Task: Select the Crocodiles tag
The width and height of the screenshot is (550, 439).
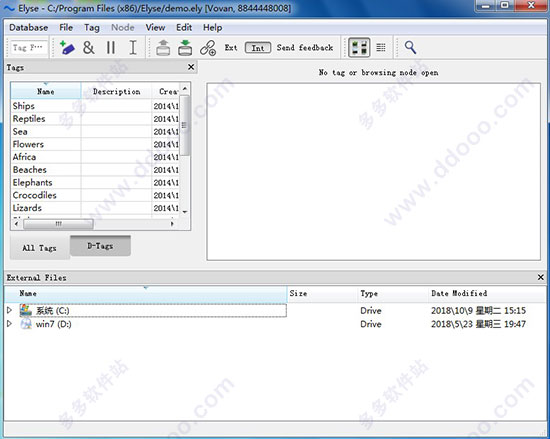Action: [x=34, y=195]
